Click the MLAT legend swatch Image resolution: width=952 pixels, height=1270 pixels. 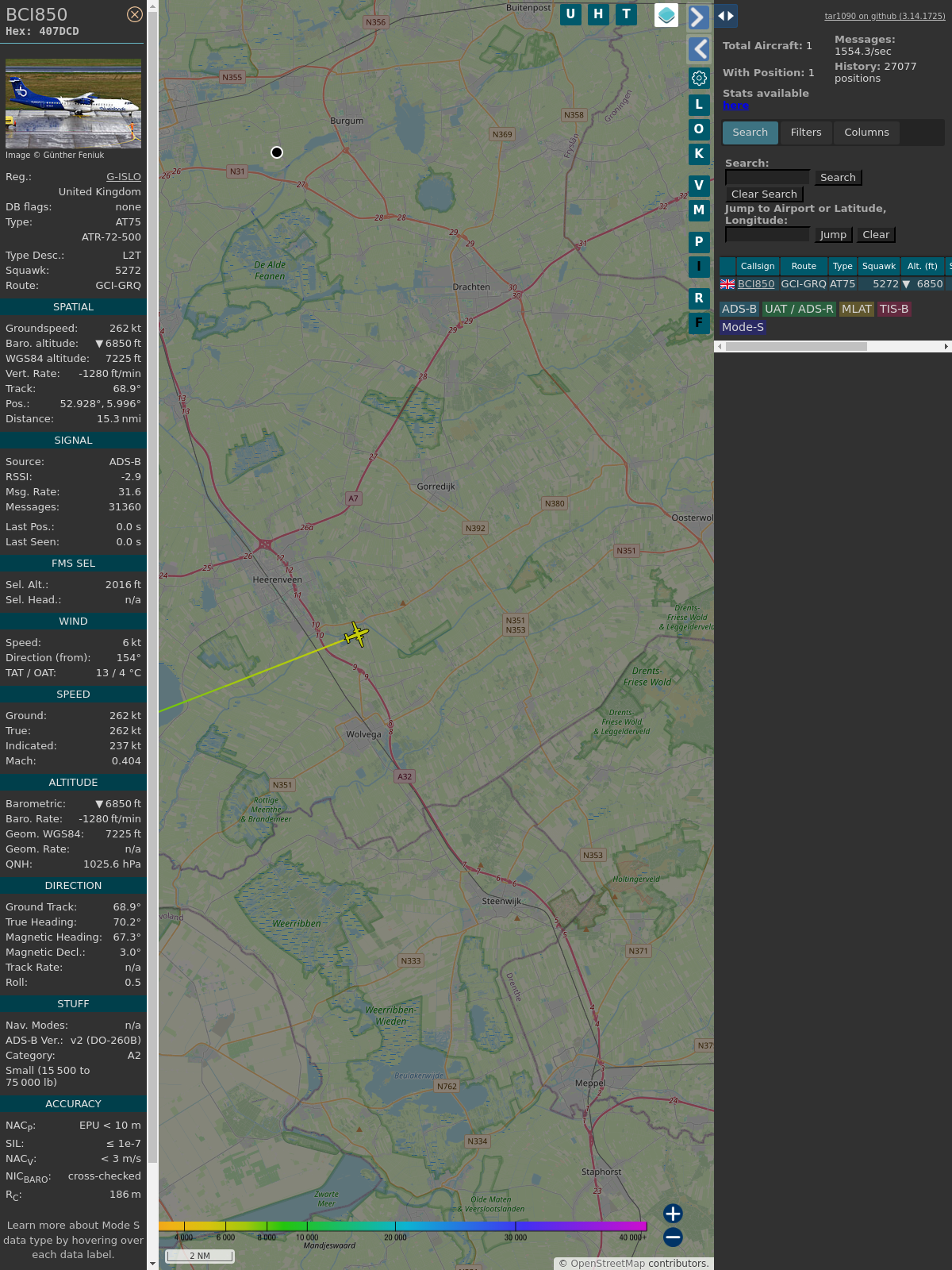point(857,310)
